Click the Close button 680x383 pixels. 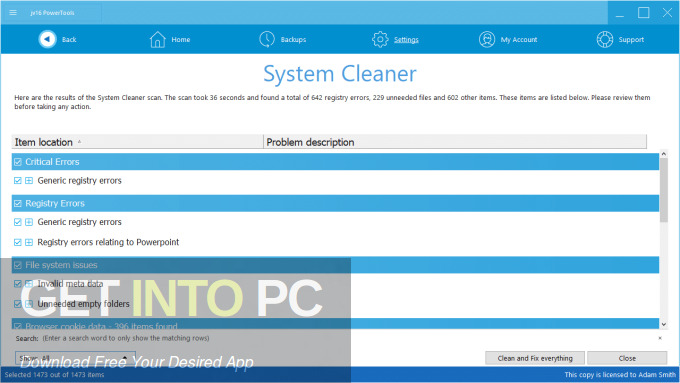[x=627, y=358]
